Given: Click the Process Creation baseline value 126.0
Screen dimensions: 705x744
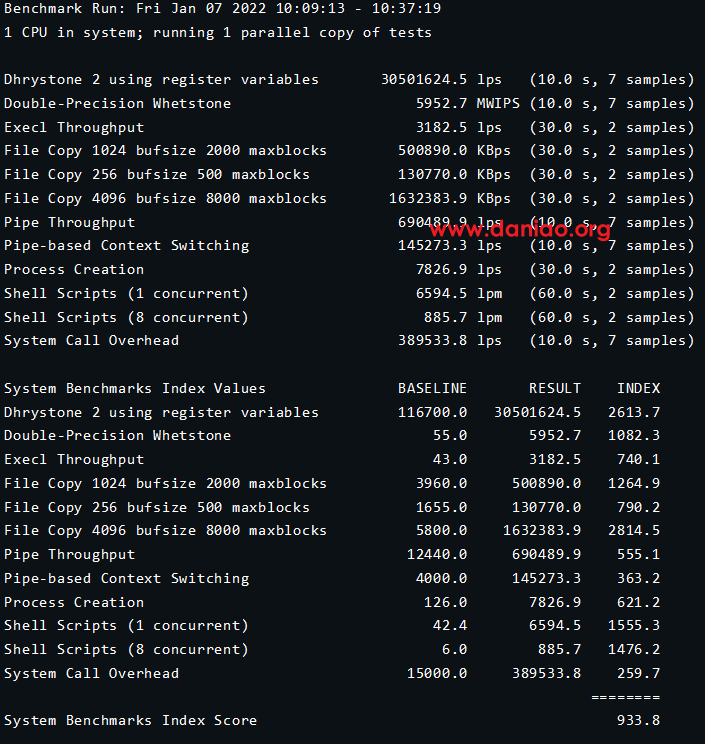Looking at the screenshot, I should [445, 602].
